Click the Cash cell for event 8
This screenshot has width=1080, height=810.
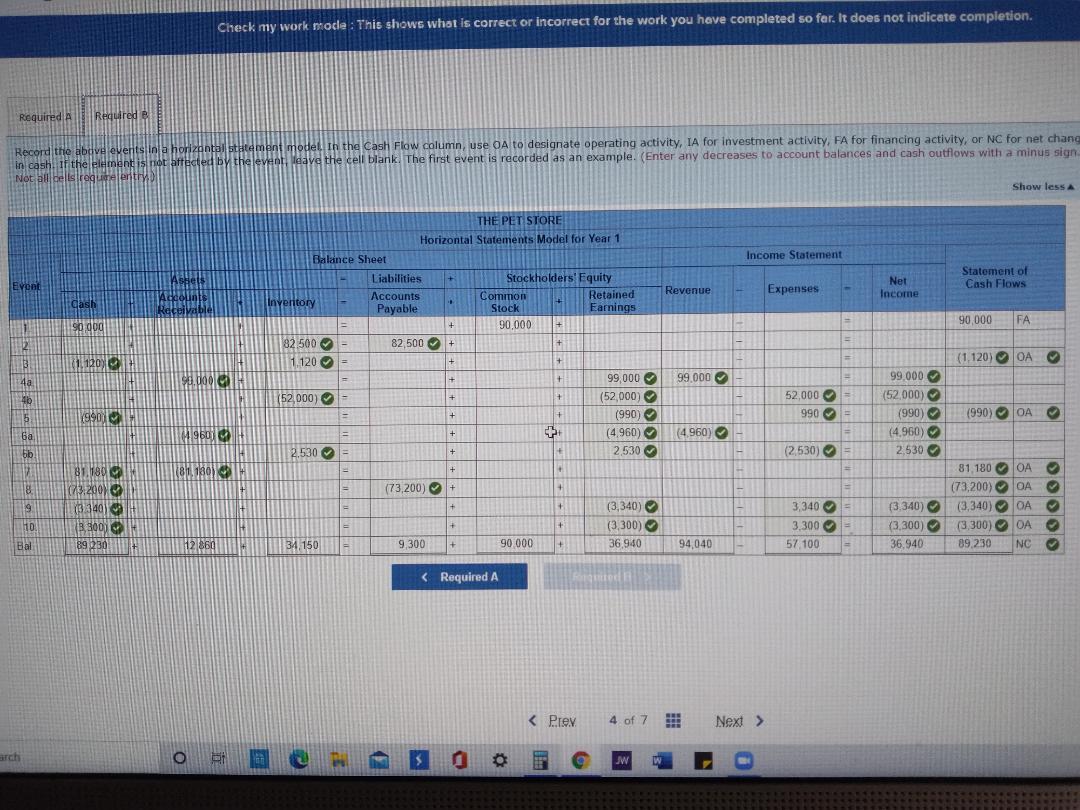coord(95,490)
